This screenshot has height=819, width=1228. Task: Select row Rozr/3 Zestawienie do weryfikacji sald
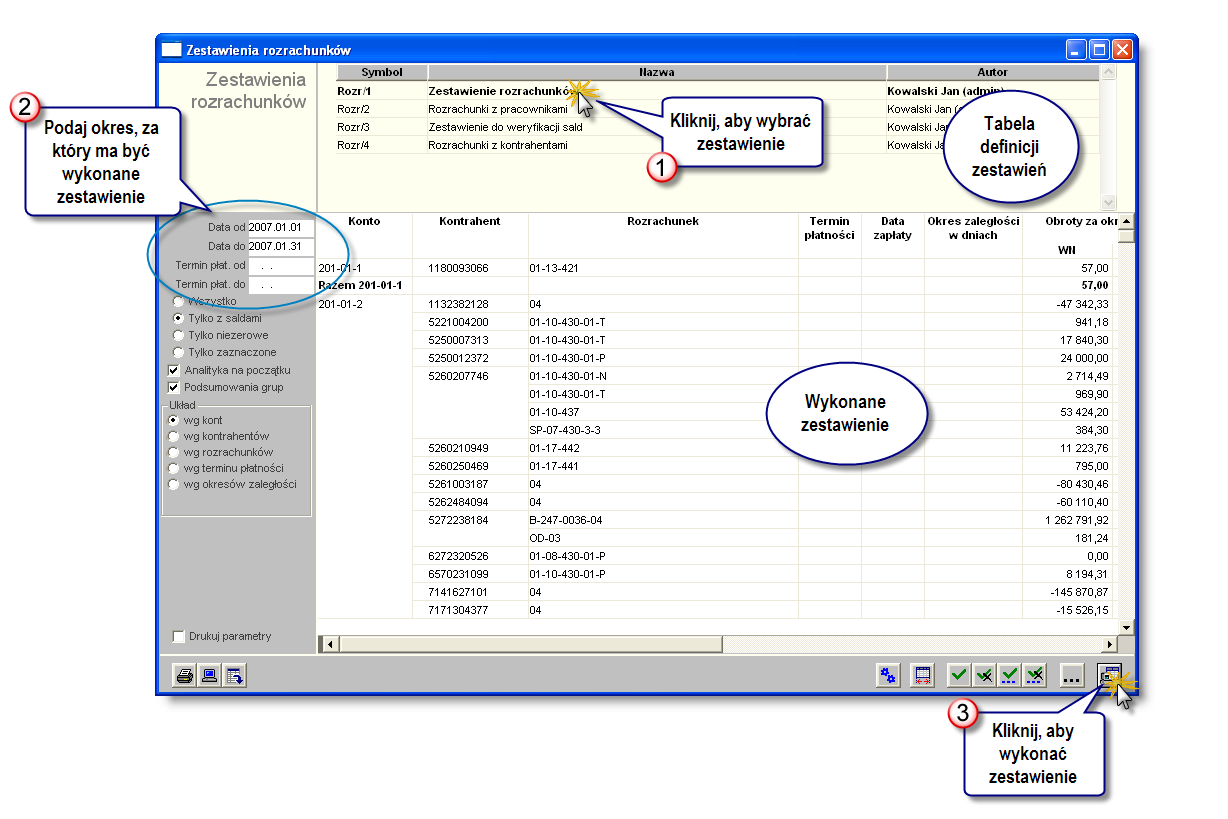716,127
